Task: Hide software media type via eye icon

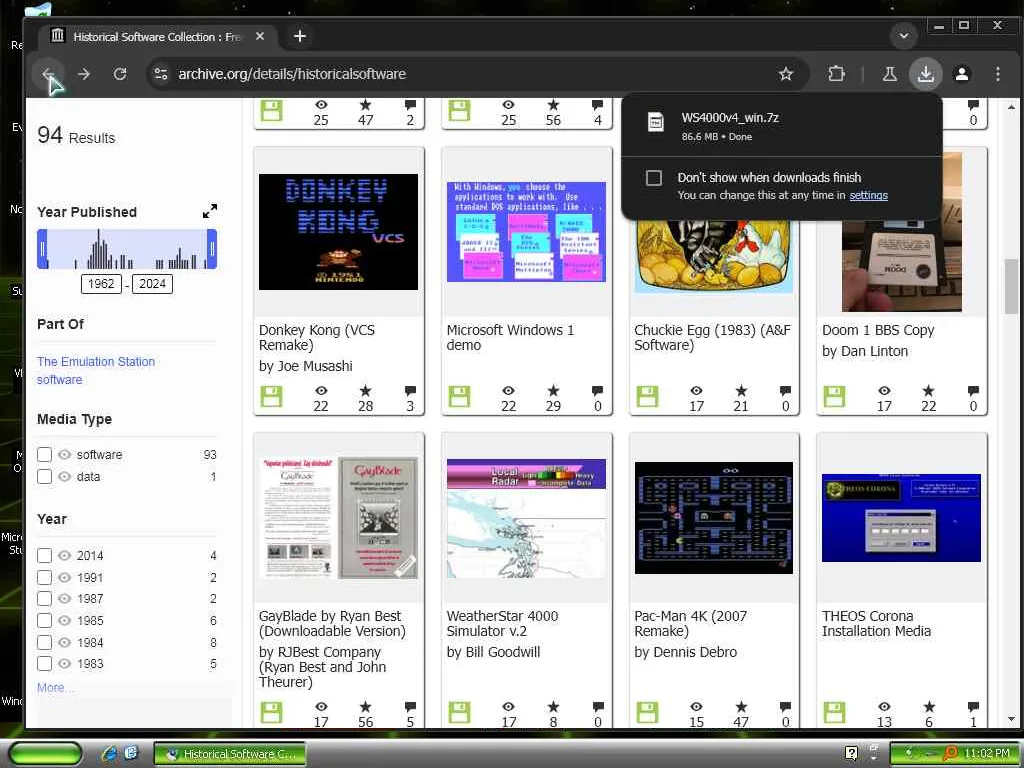Action: tap(64, 455)
